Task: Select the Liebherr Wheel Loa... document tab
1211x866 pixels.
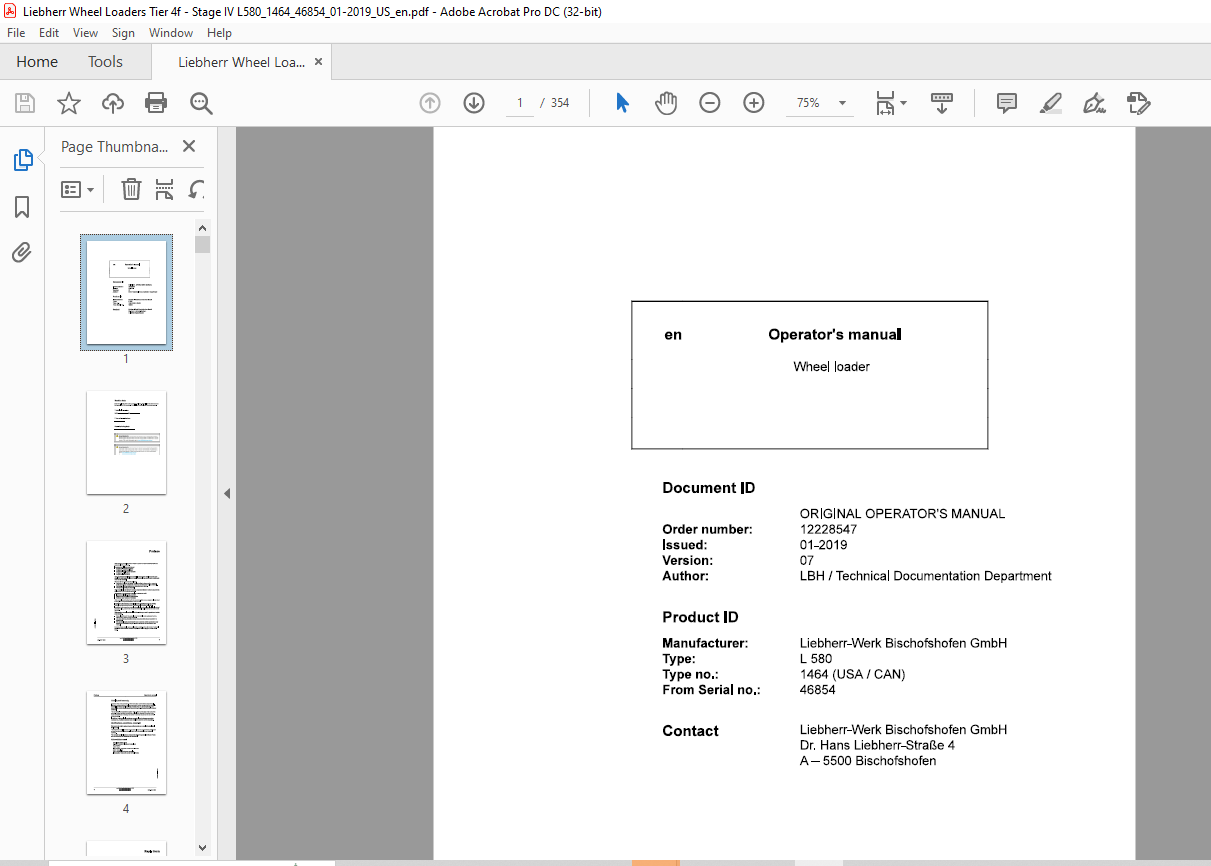Action: click(x=241, y=61)
